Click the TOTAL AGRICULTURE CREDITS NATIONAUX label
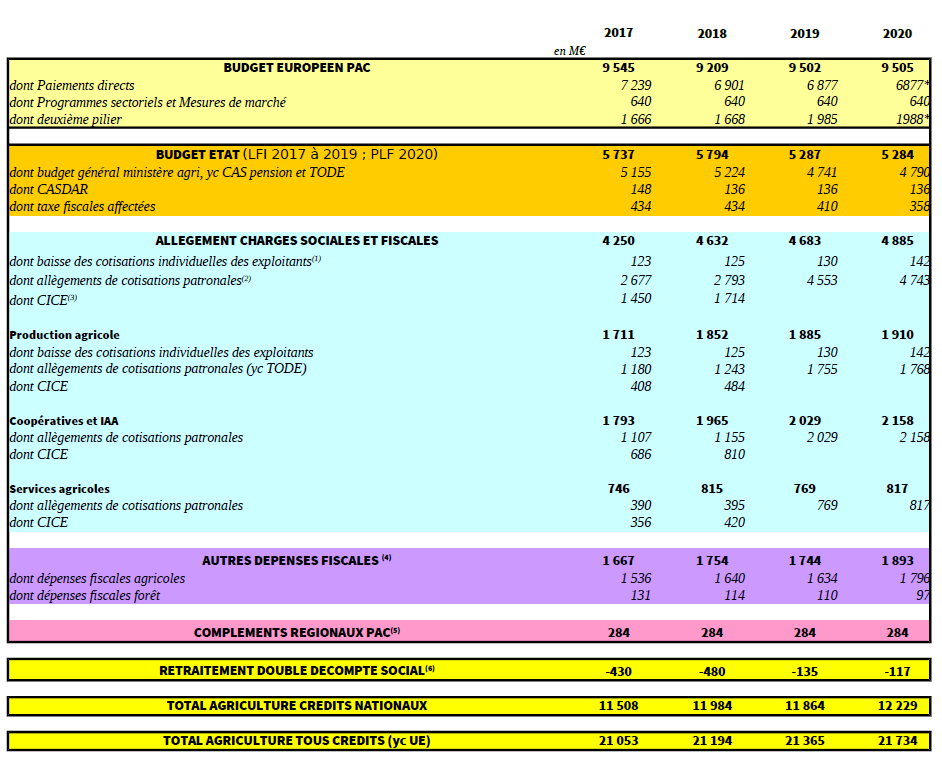Screen dimensions: 942x762 coord(297,706)
